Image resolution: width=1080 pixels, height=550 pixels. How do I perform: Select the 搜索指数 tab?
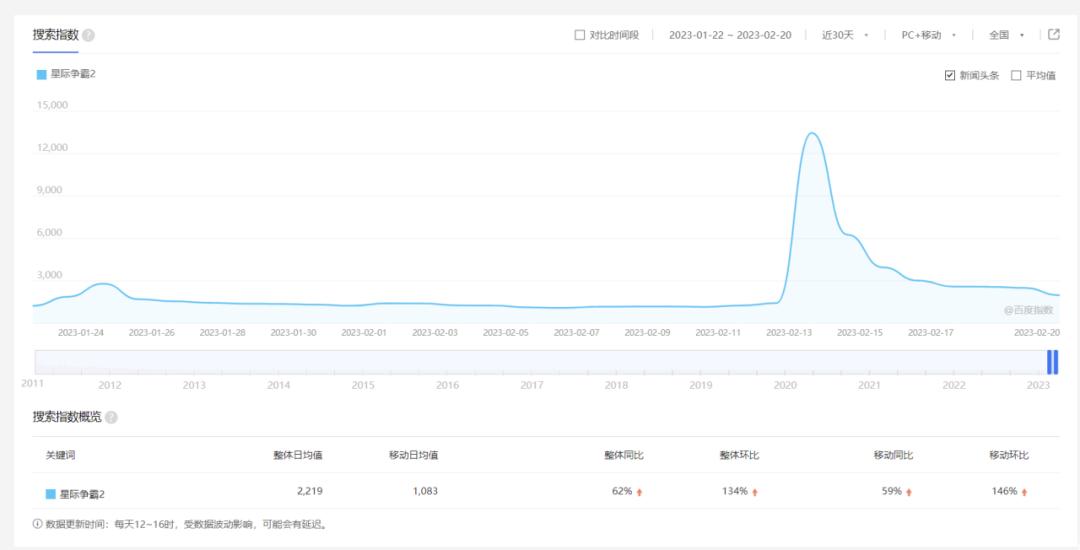tap(56, 35)
